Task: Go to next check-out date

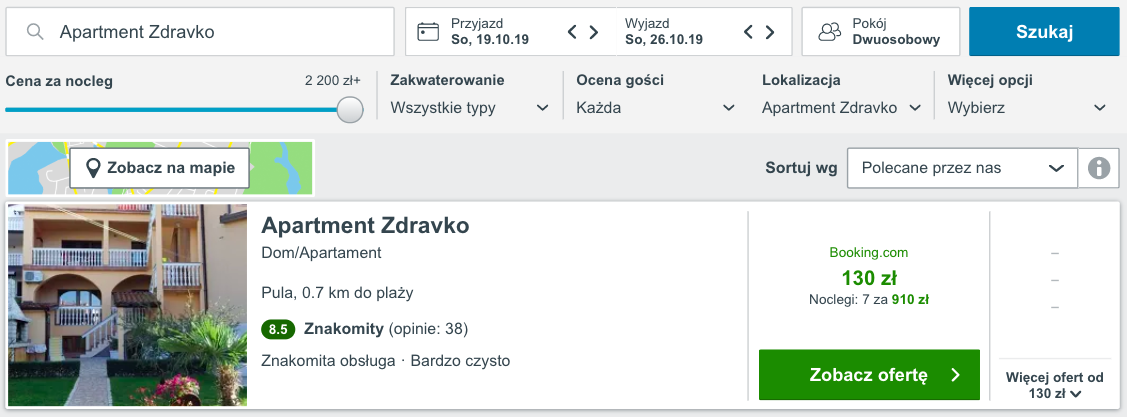Action: [x=770, y=32]
